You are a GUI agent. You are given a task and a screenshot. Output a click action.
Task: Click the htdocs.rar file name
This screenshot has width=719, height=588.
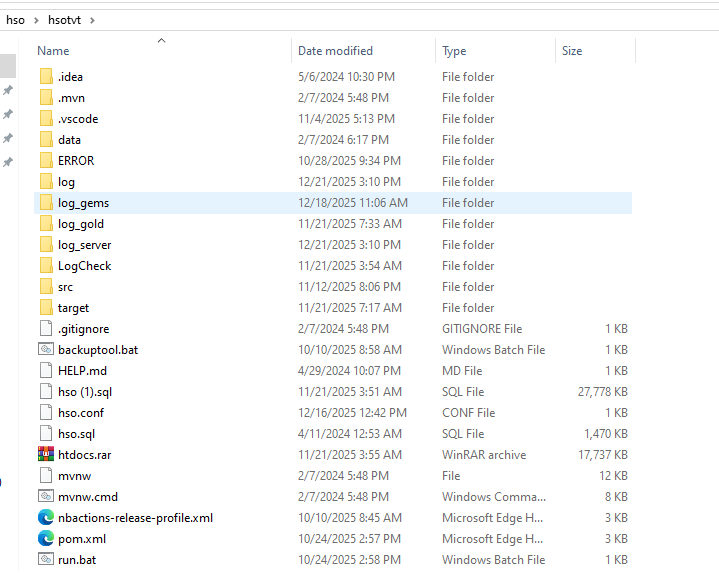(84, 455)
